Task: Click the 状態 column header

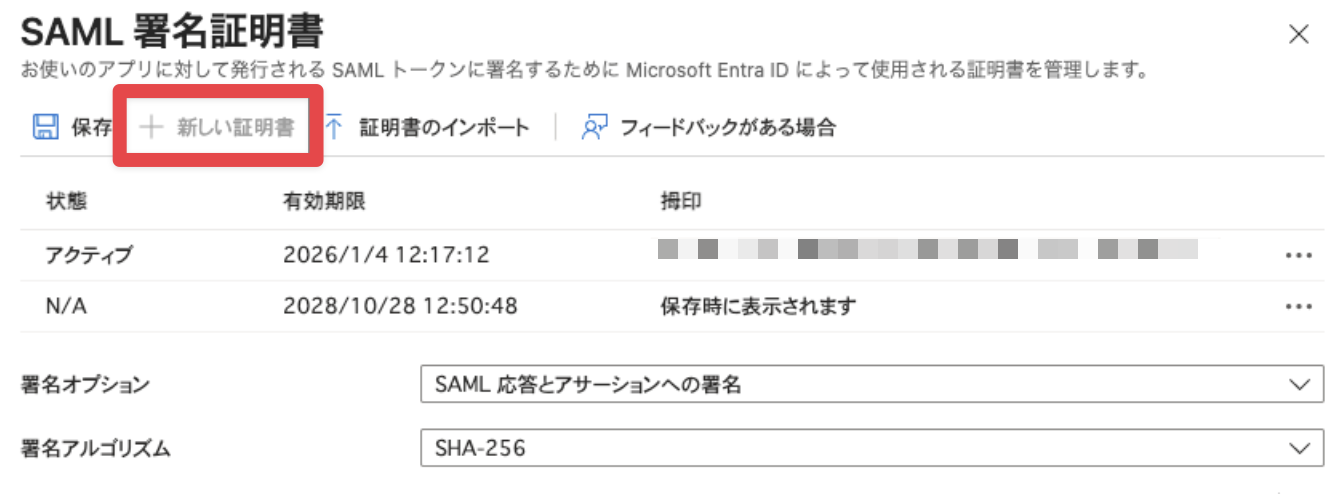Action: click(66, 201)
